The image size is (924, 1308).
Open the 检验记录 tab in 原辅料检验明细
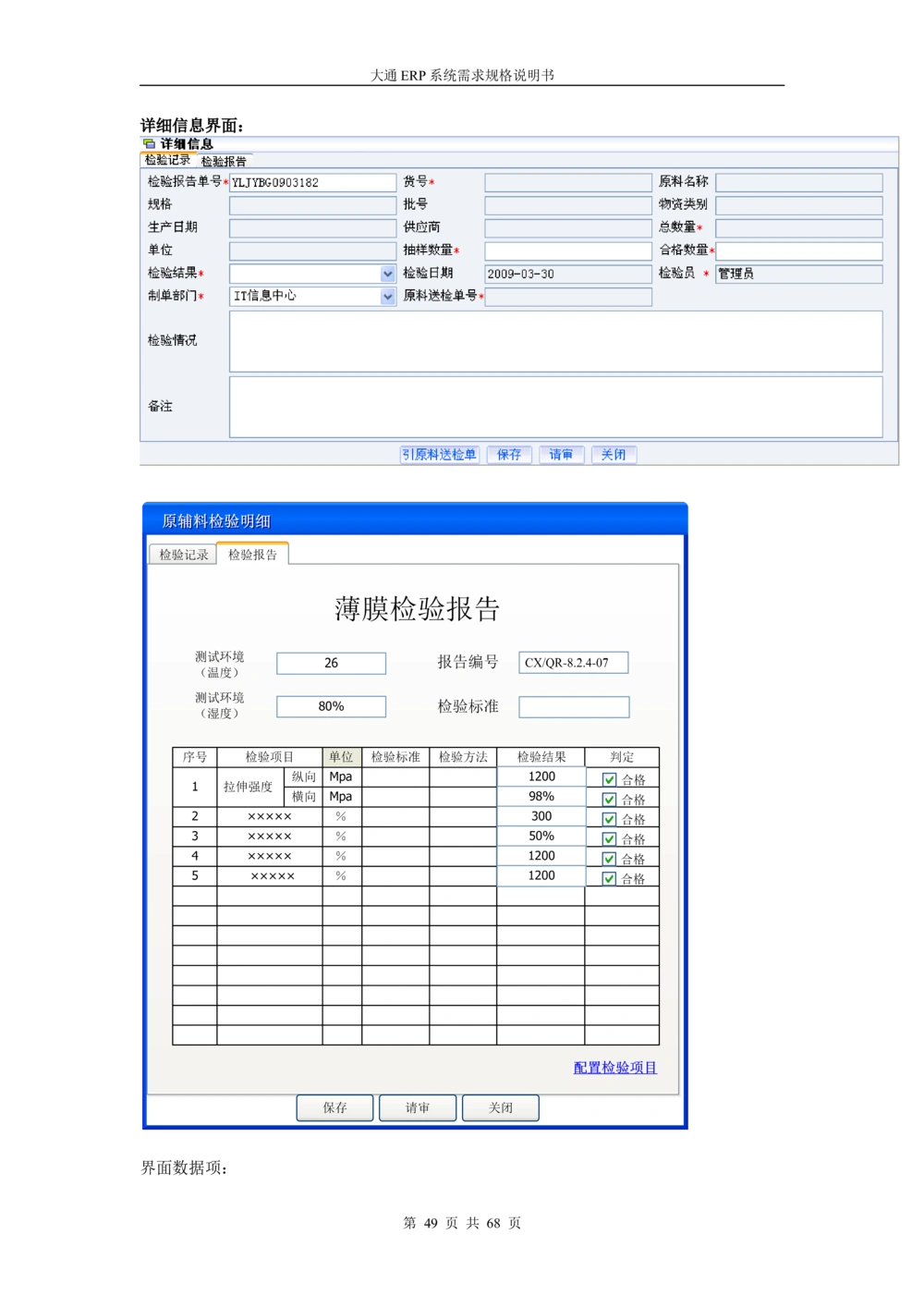click(182, 554)
